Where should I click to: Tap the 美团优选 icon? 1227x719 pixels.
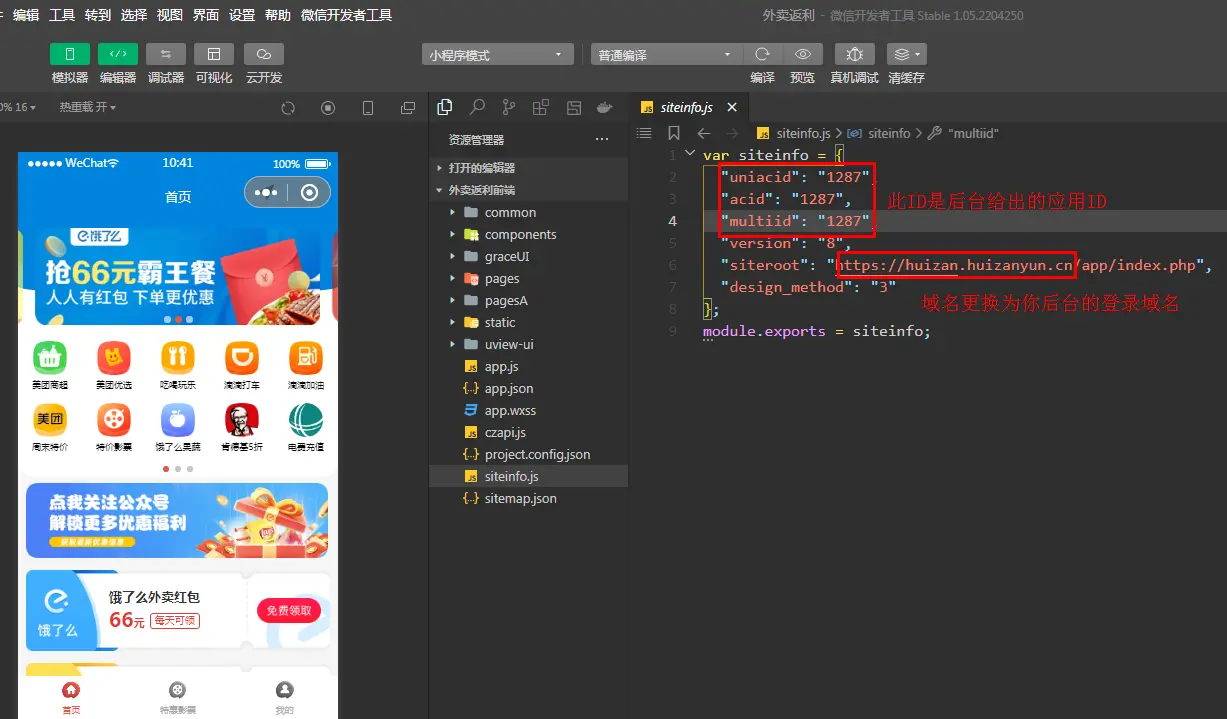point(114,357)
